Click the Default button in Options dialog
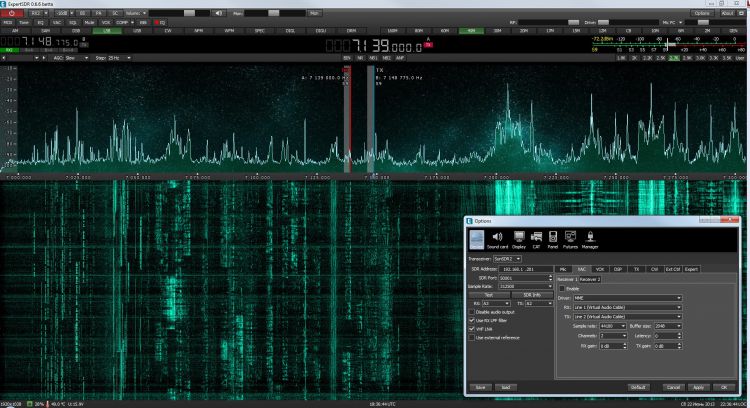The image size is (750, 408). point(638,387)
